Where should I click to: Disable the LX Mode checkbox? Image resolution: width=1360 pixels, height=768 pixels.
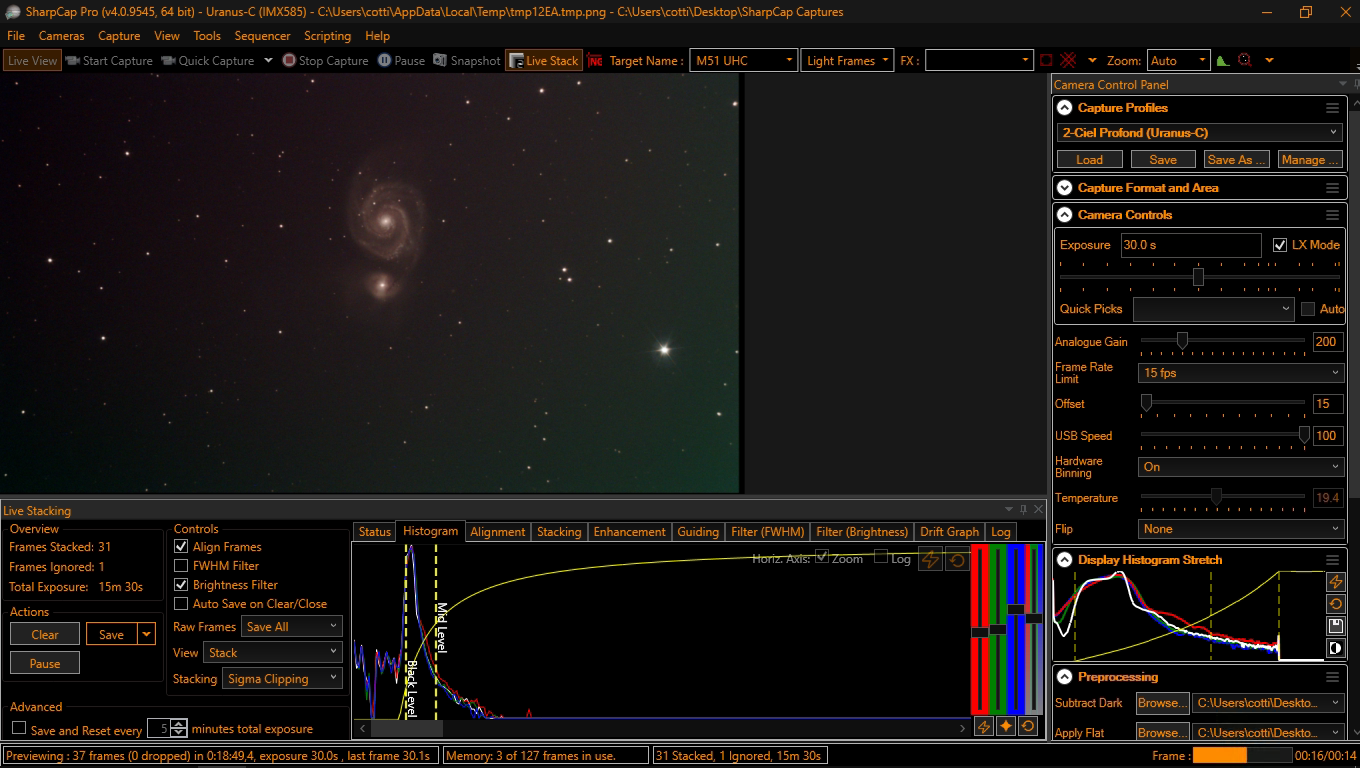(x=1280, y=245)
